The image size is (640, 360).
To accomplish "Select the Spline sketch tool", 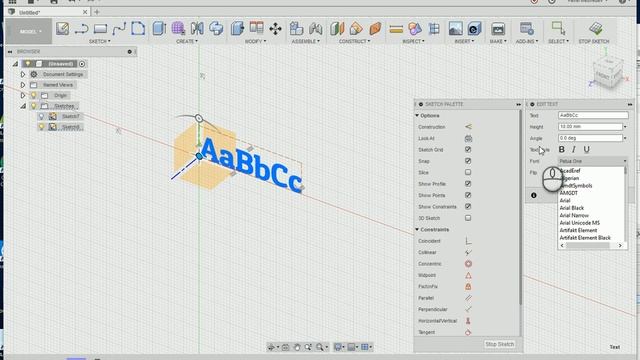I will coord(119,29).
